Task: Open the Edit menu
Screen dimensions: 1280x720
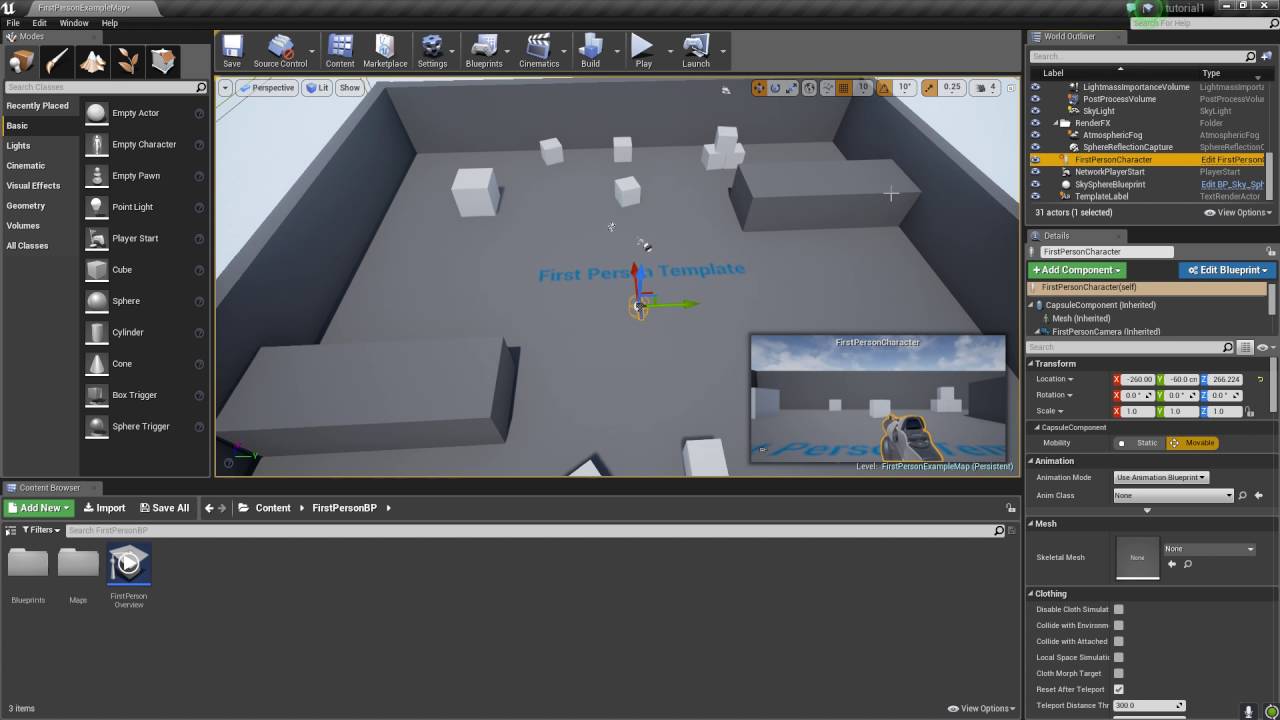Action: [x=39, y=22]
